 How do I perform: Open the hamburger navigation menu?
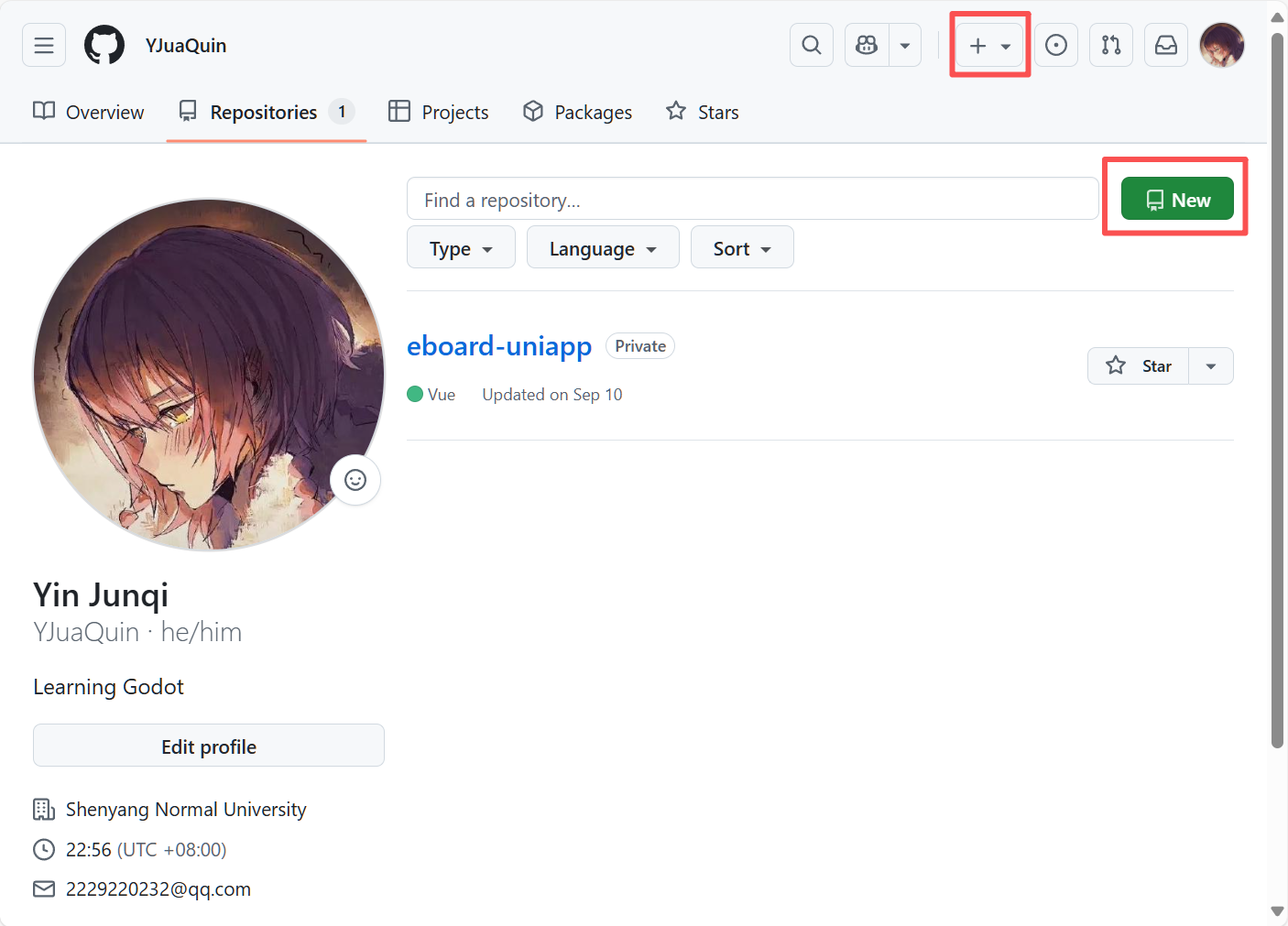(x=44, y=45)
